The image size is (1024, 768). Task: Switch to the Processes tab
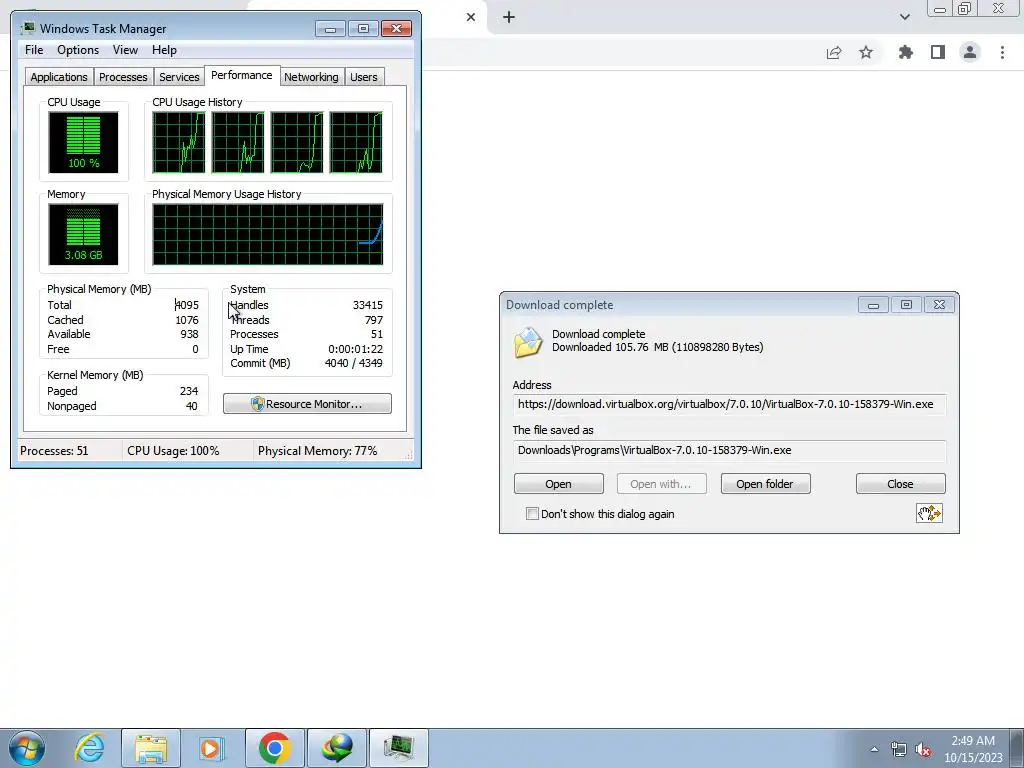(x=123, y=77)
